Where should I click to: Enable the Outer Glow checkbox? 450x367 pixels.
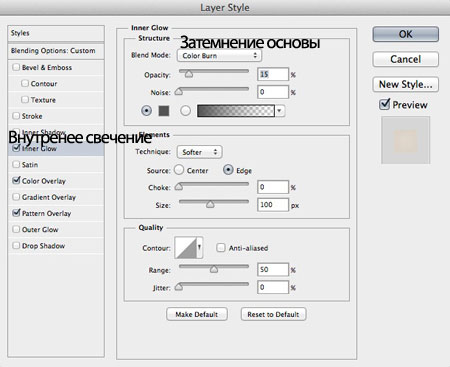pyautogui.click(x=16, y=229)
